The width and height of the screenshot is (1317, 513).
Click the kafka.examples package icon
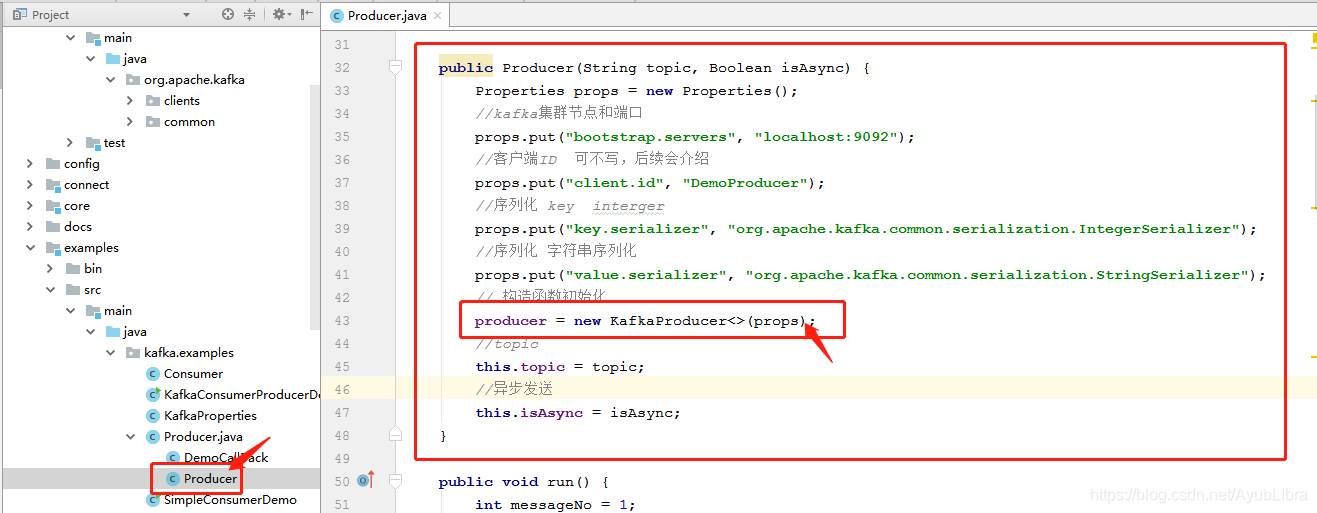coord(133,353)
